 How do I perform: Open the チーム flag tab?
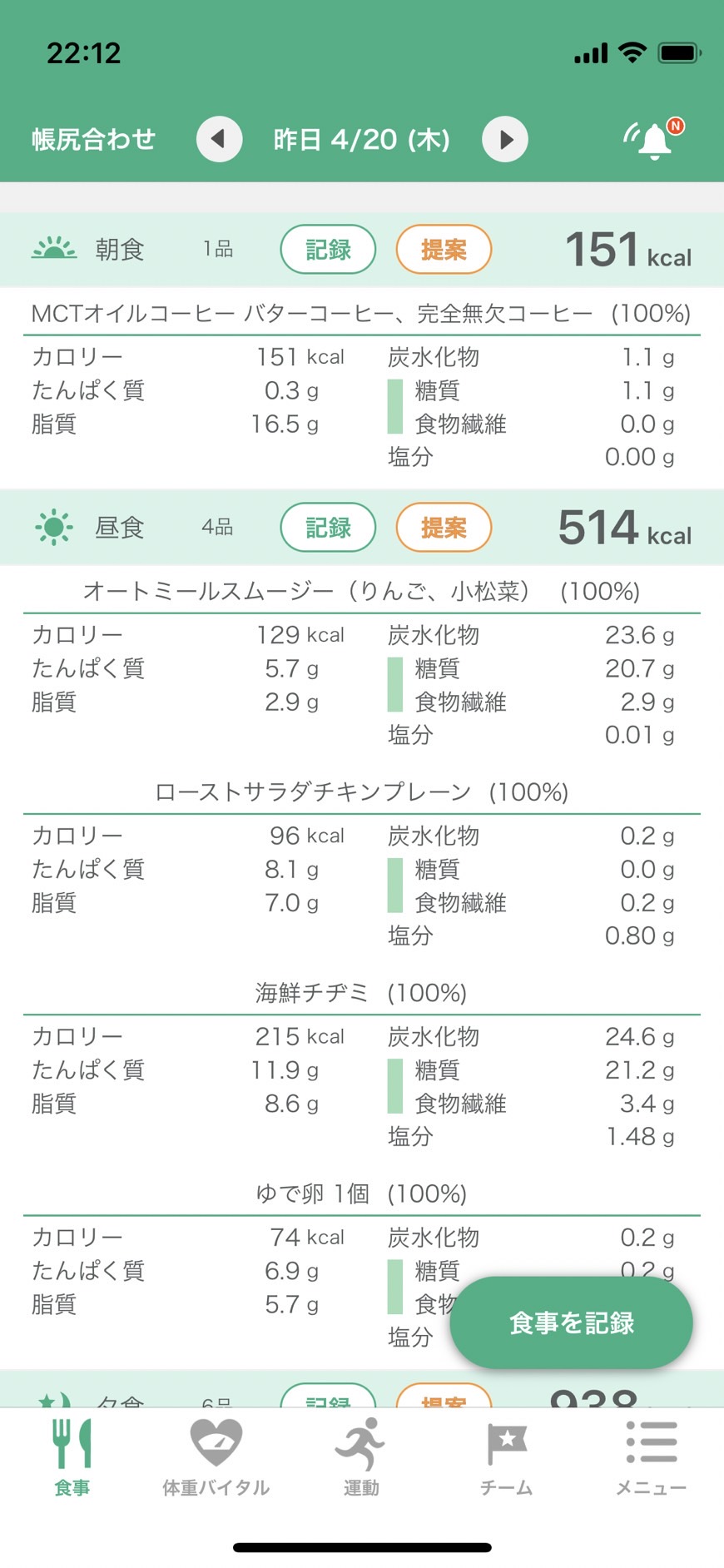pyautogui.click(x=506, y=1458)
